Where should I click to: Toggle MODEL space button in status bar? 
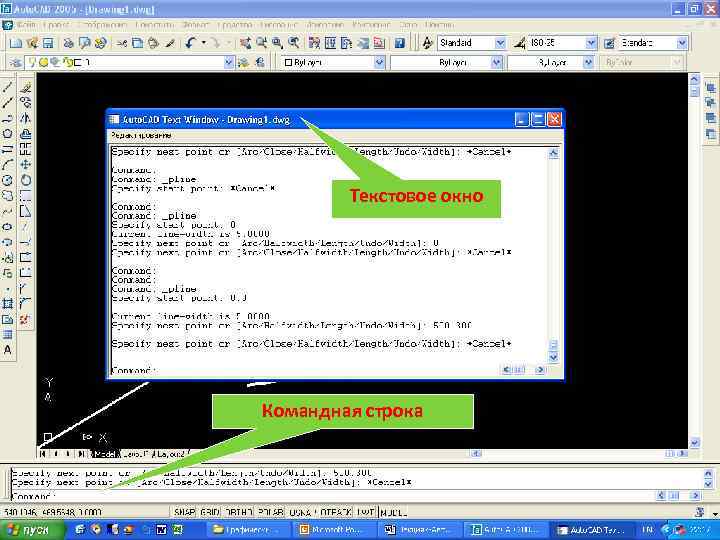(394, 512)
